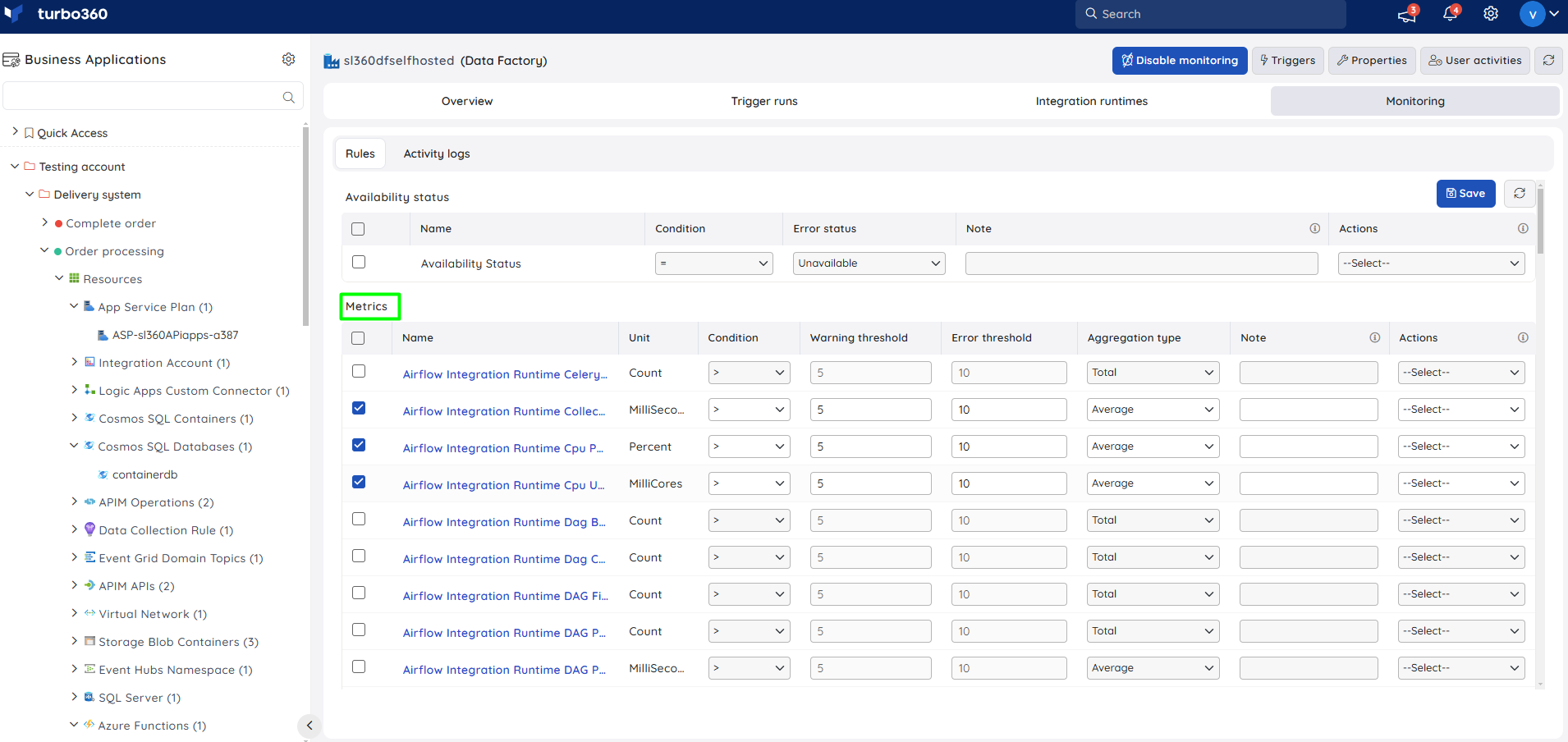Screen dimensions: 1568x742
Task: Click warning threshold field for Collec... row
Action: tap(871, 410)
